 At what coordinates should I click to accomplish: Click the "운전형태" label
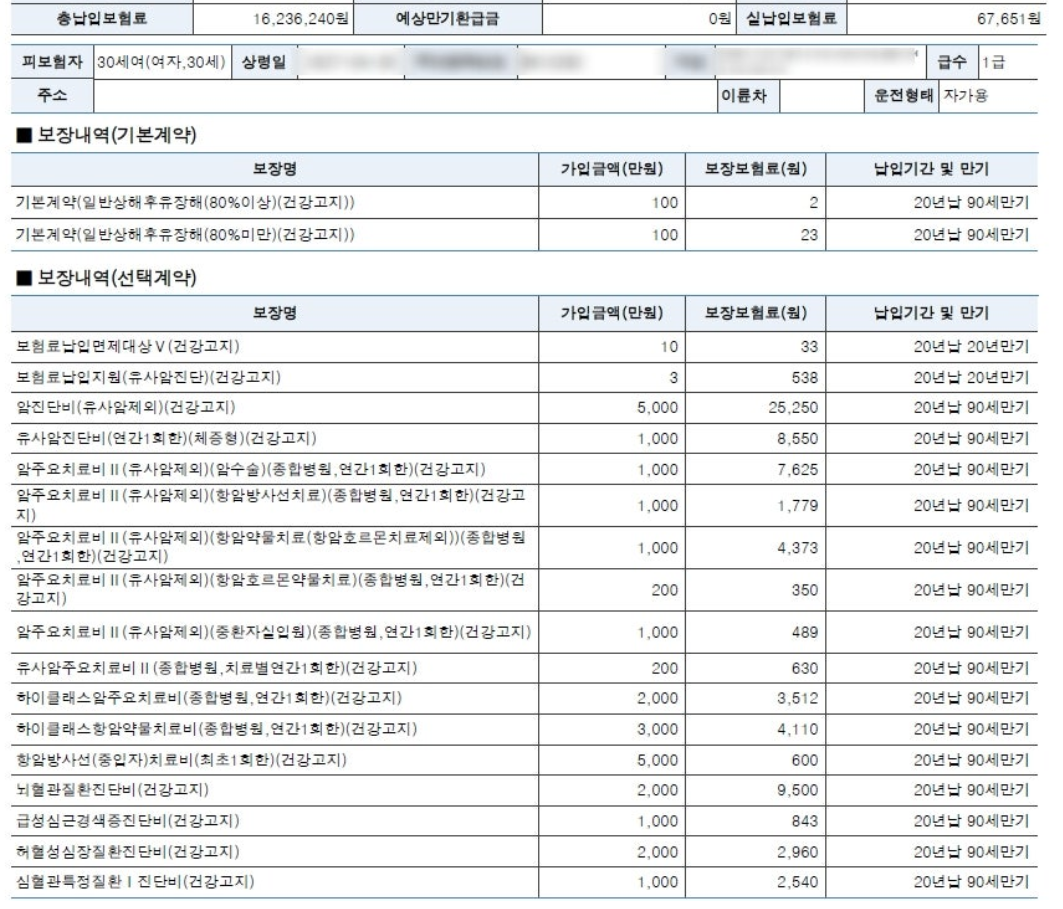click(904, 96)
